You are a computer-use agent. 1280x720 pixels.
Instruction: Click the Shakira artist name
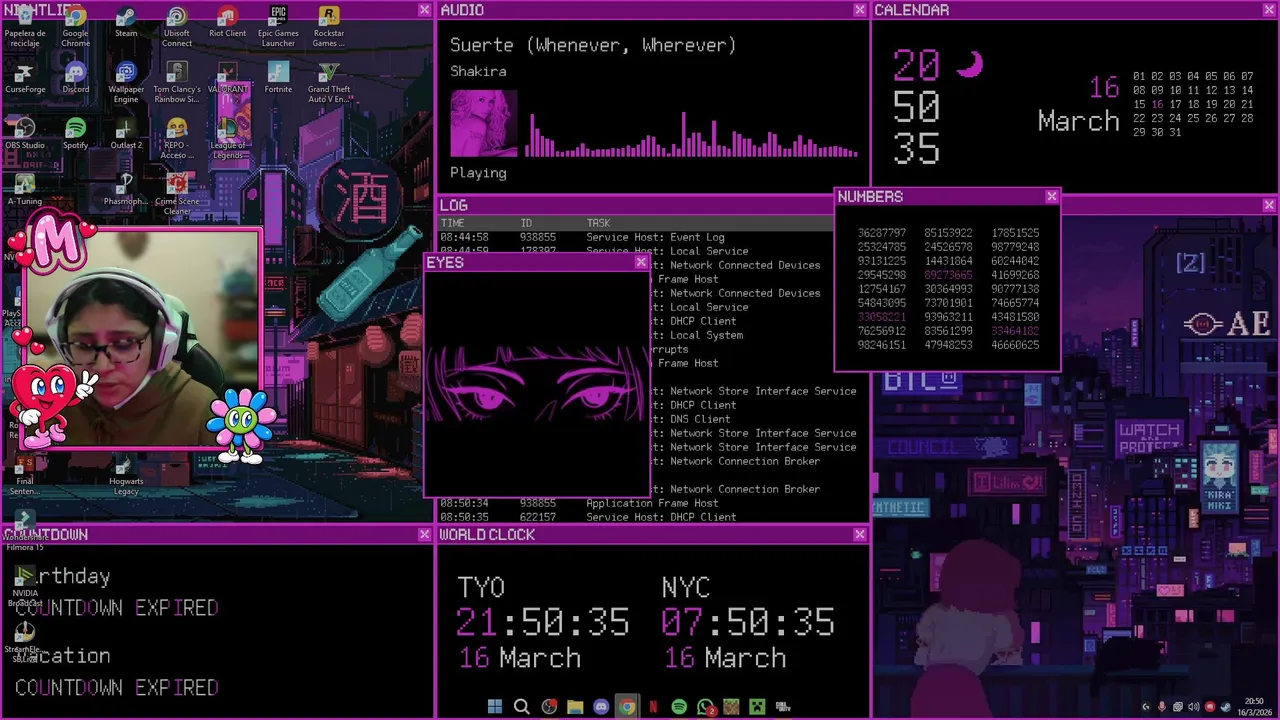coord(478,71)
